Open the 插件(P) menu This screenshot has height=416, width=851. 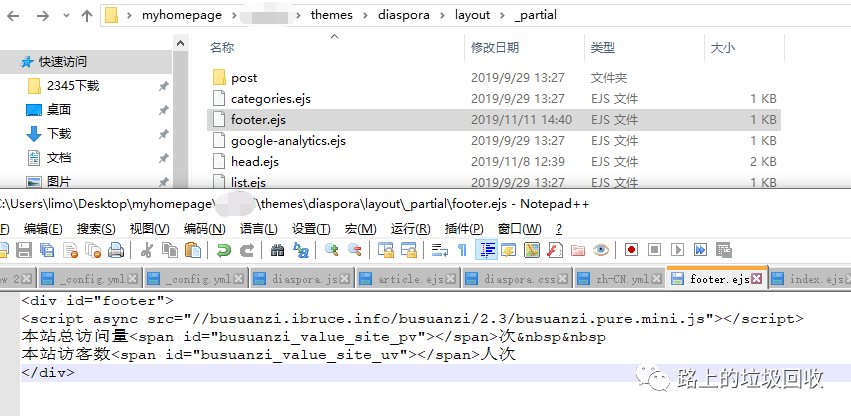pyautogui.click(x=463, y=229)
